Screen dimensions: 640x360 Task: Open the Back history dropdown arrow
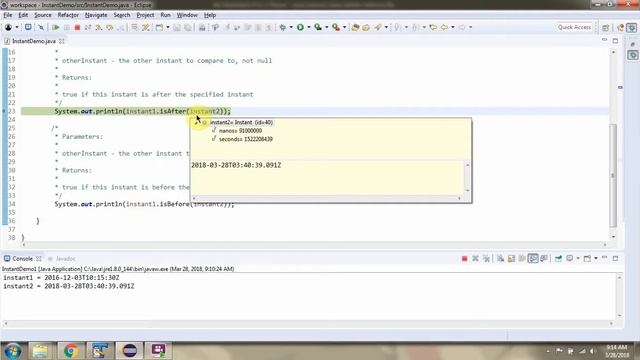click(x=453, y=27)
